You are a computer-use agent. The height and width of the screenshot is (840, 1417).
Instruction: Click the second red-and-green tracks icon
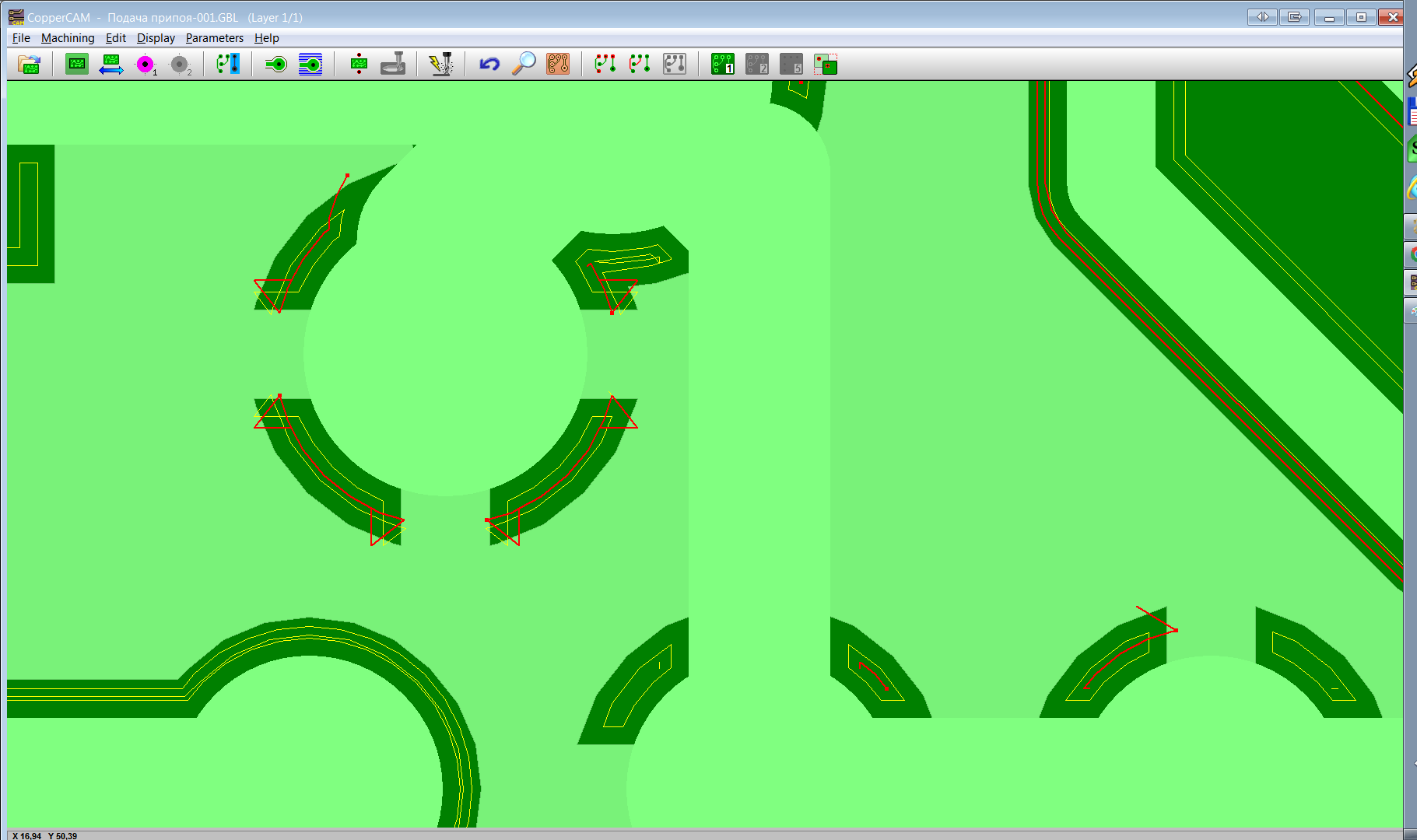(x=640, y=64)
